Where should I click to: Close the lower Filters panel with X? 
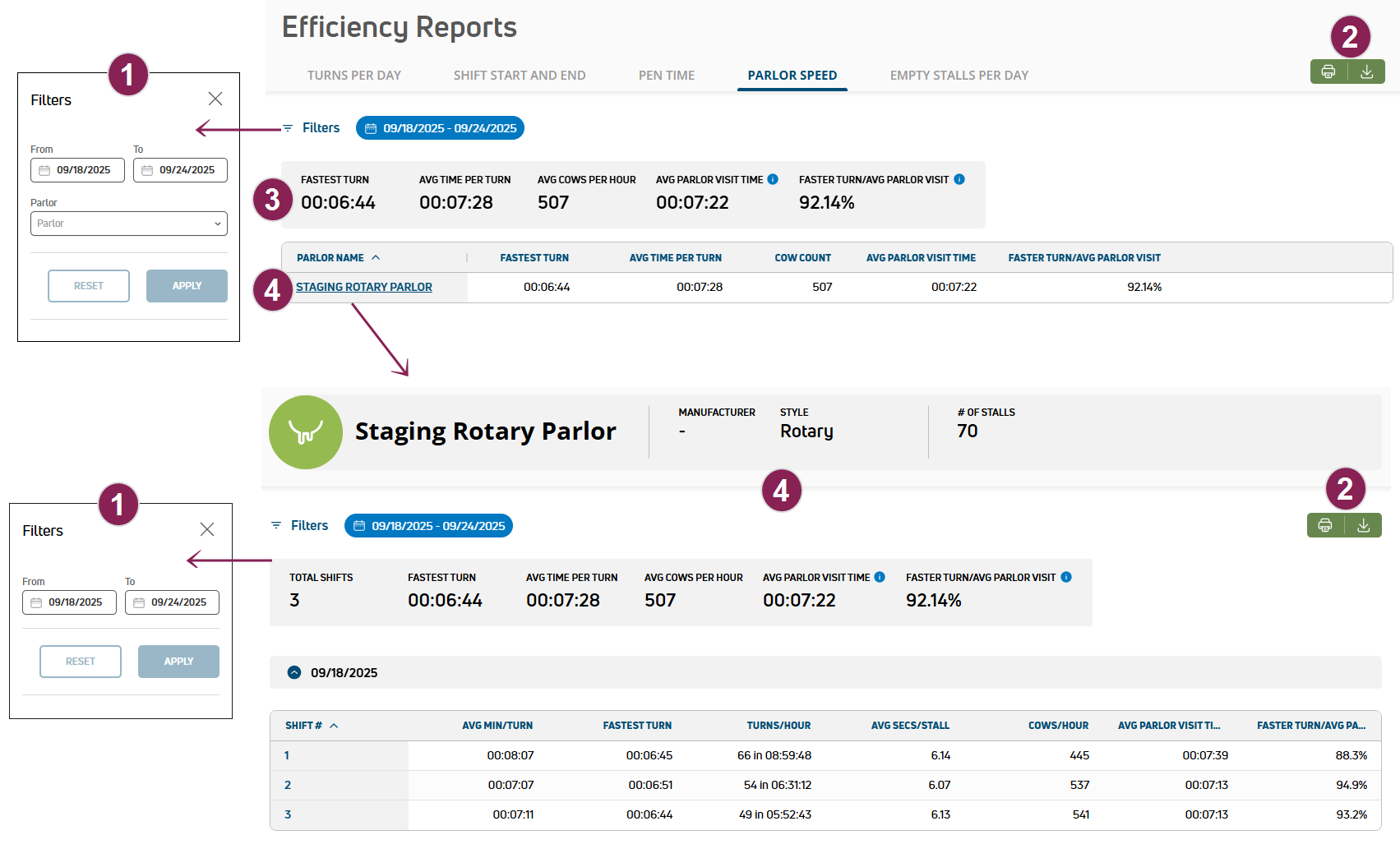tap(207, 529)
